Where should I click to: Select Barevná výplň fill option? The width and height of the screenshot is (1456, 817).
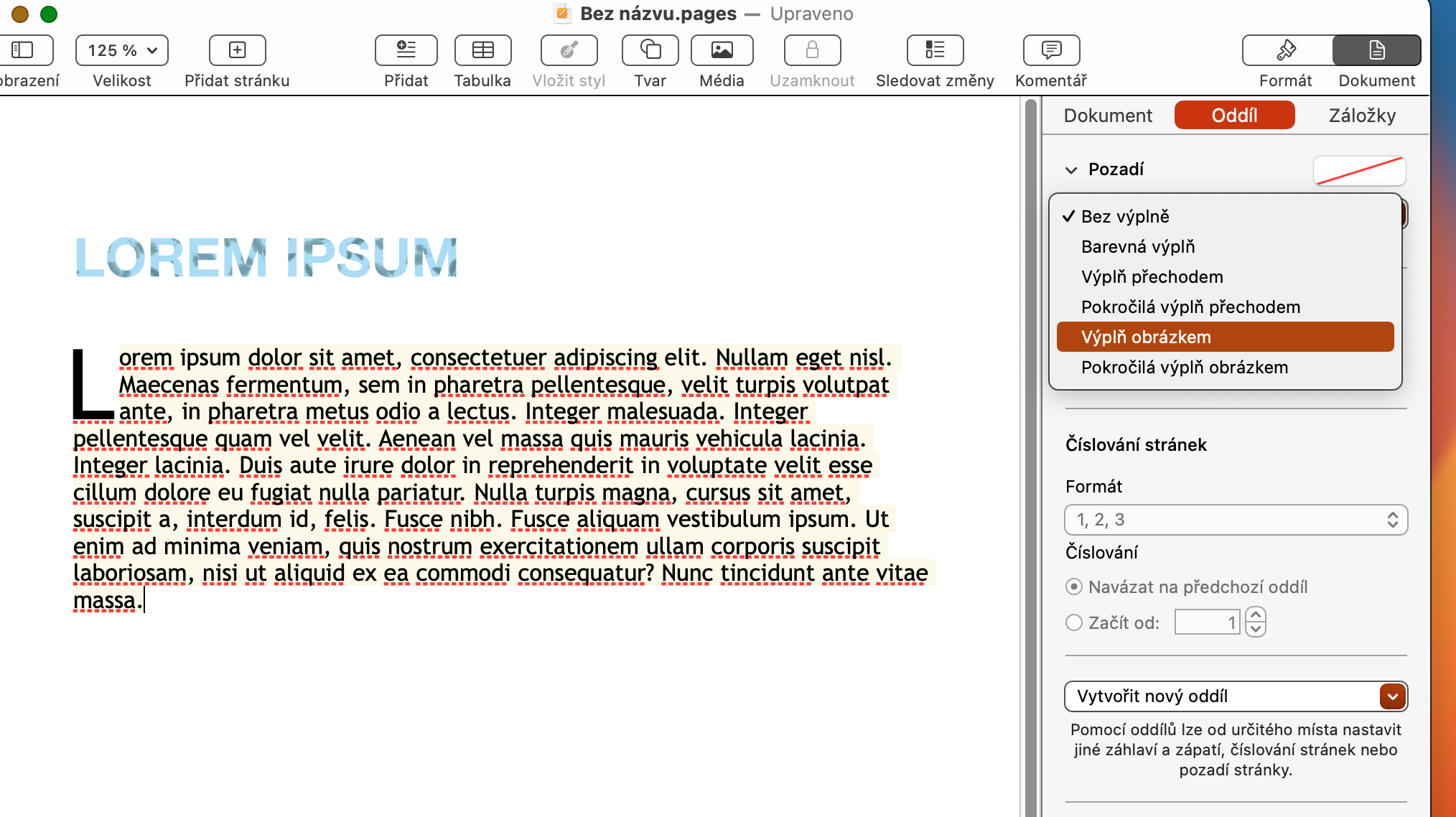[1138, 247]
